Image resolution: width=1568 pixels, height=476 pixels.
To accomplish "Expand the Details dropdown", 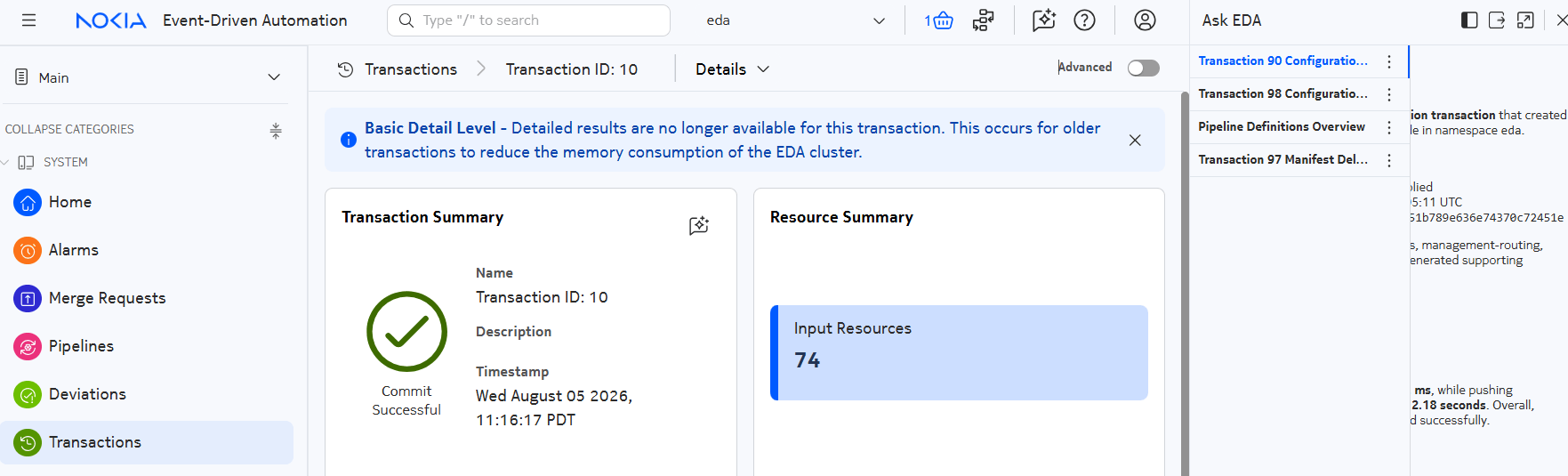I will 732,69.
